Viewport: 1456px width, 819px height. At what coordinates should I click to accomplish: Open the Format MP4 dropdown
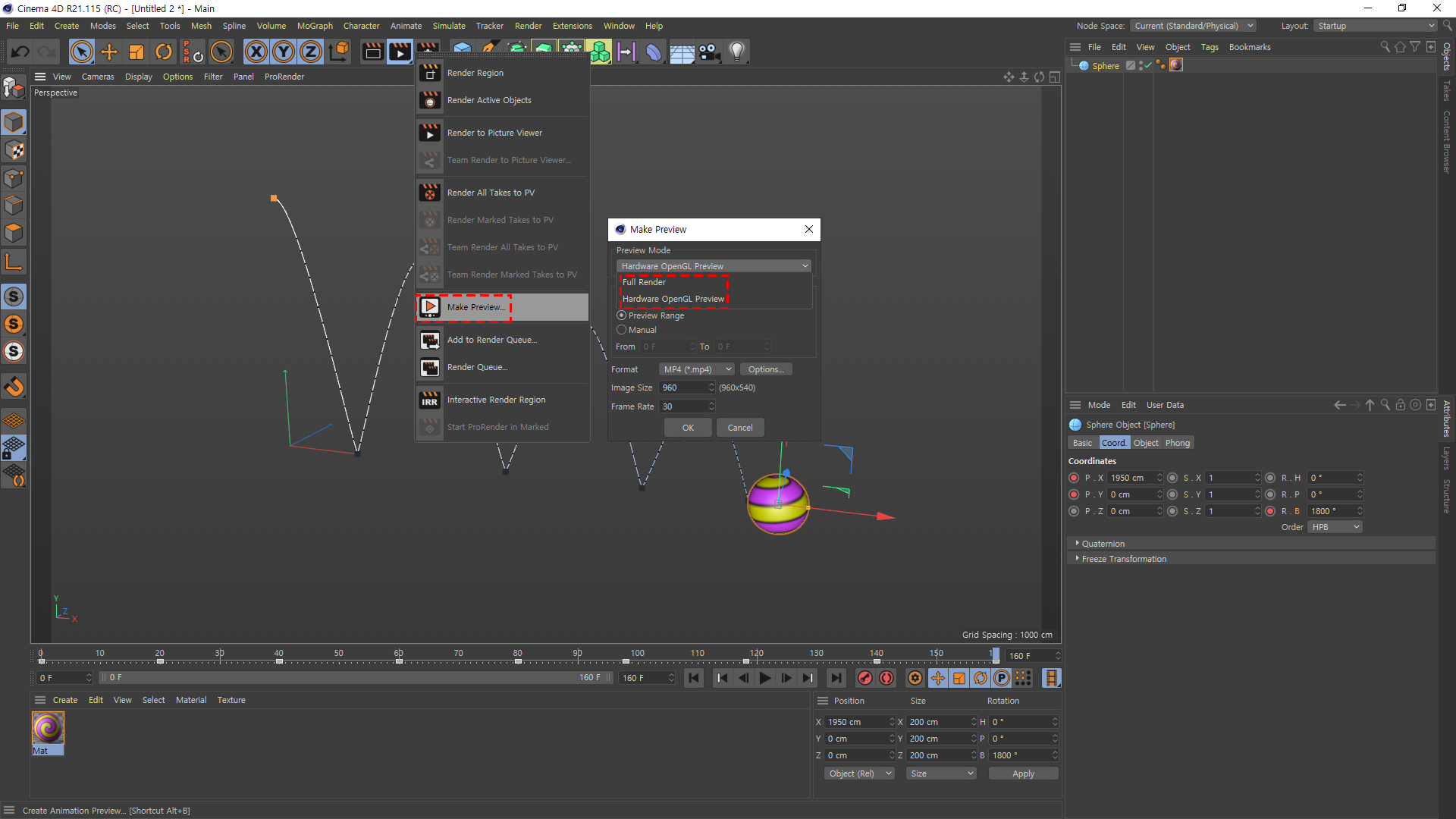tap(696, 369)
